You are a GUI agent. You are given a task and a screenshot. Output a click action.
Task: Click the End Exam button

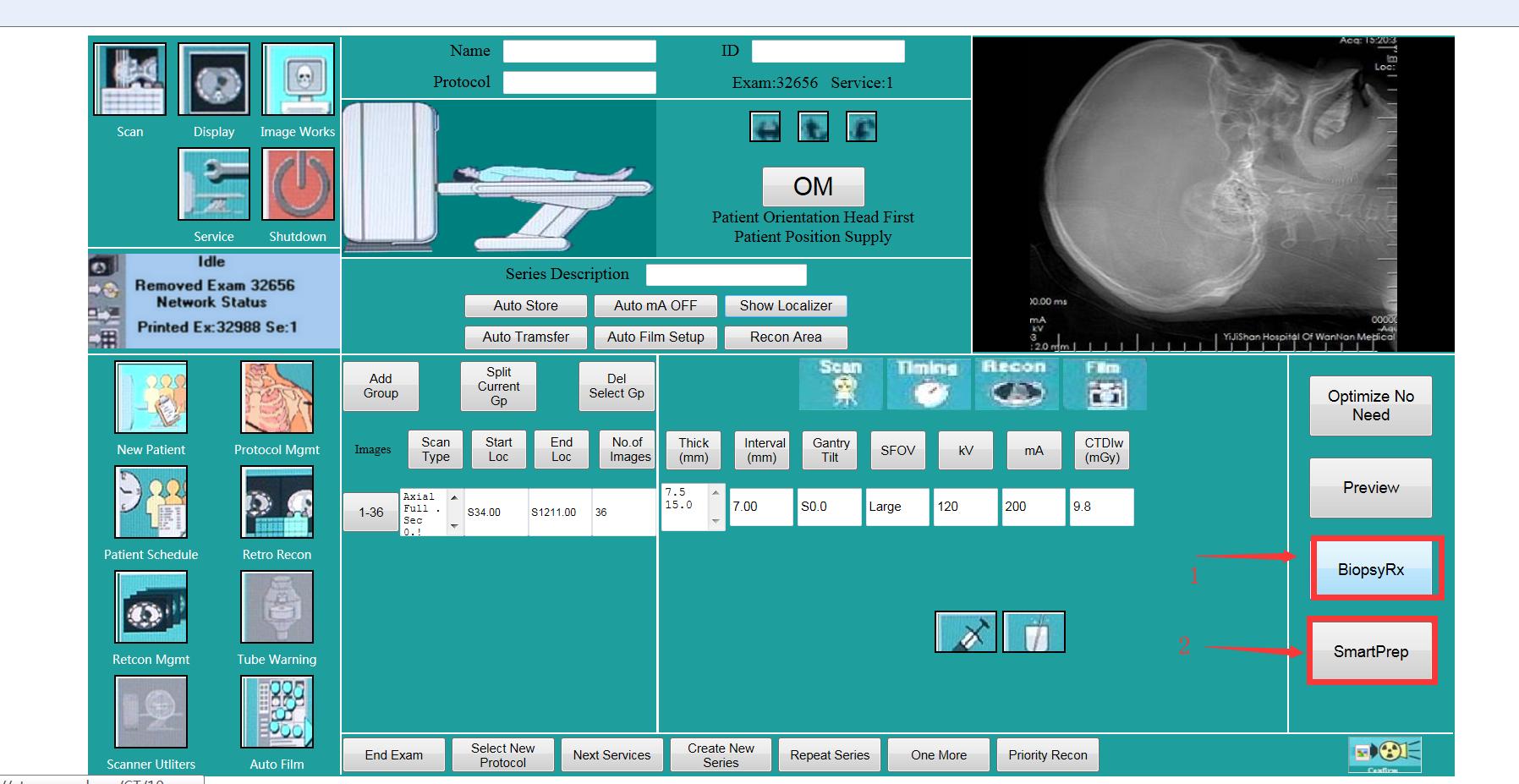pos(393,754)
